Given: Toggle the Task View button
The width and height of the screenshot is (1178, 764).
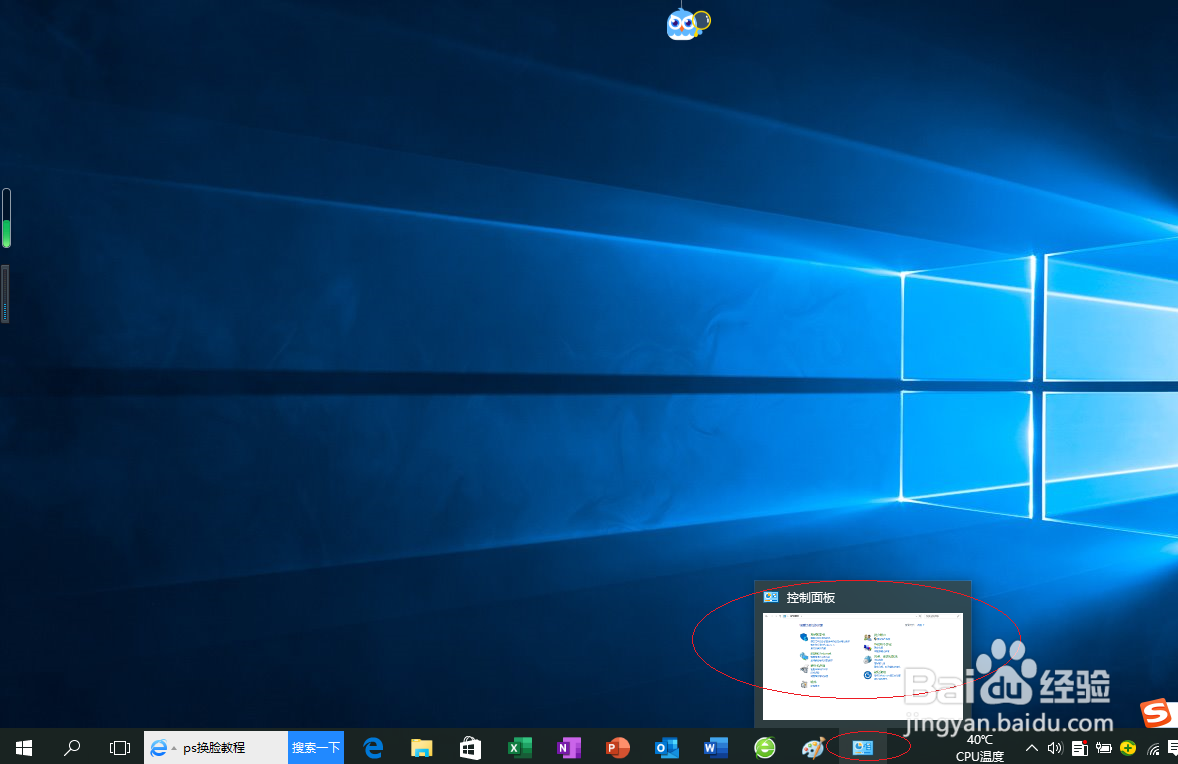Looking at the screenshot, I should point(119,747).
